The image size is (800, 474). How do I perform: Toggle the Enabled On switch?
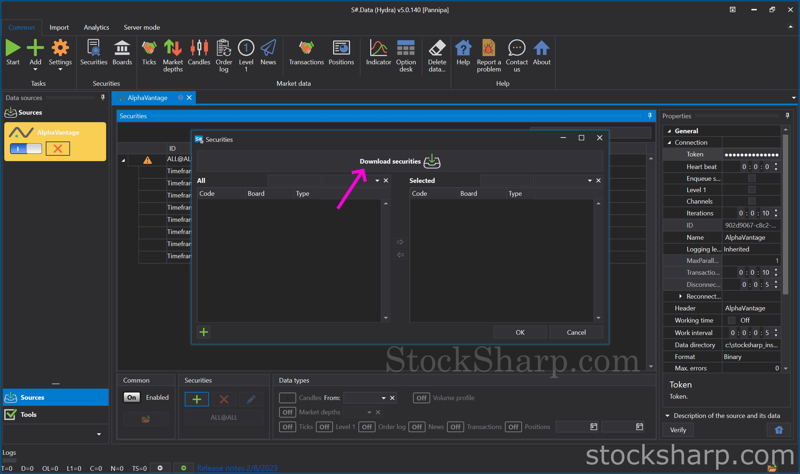point(132,397)
